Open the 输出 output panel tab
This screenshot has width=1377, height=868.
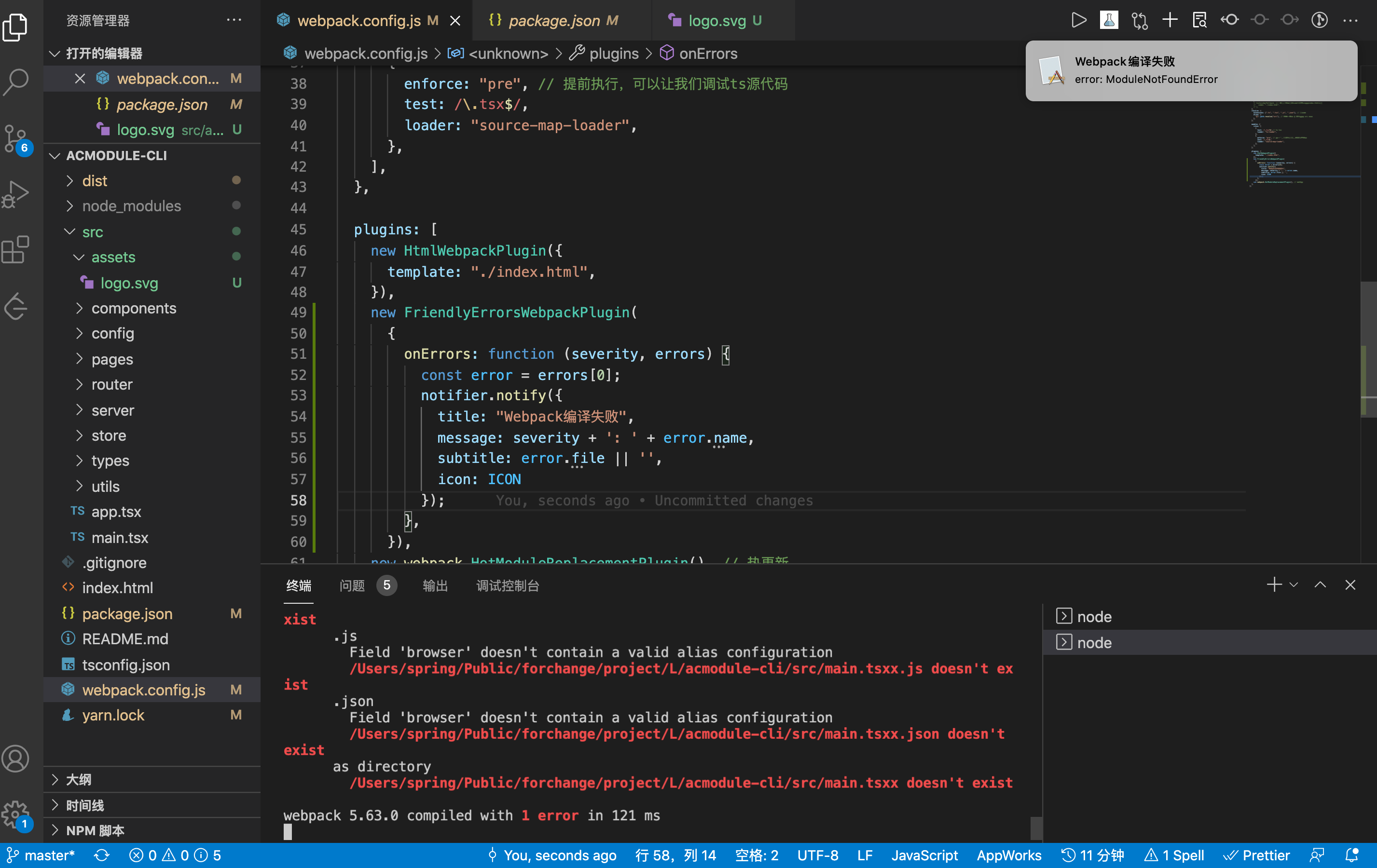[x=435, y=585]
